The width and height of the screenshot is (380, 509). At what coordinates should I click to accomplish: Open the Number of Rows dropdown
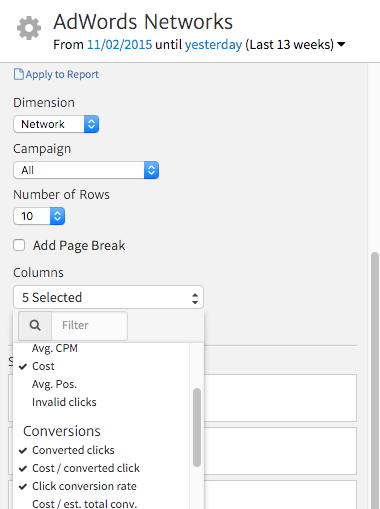point(39,216)
